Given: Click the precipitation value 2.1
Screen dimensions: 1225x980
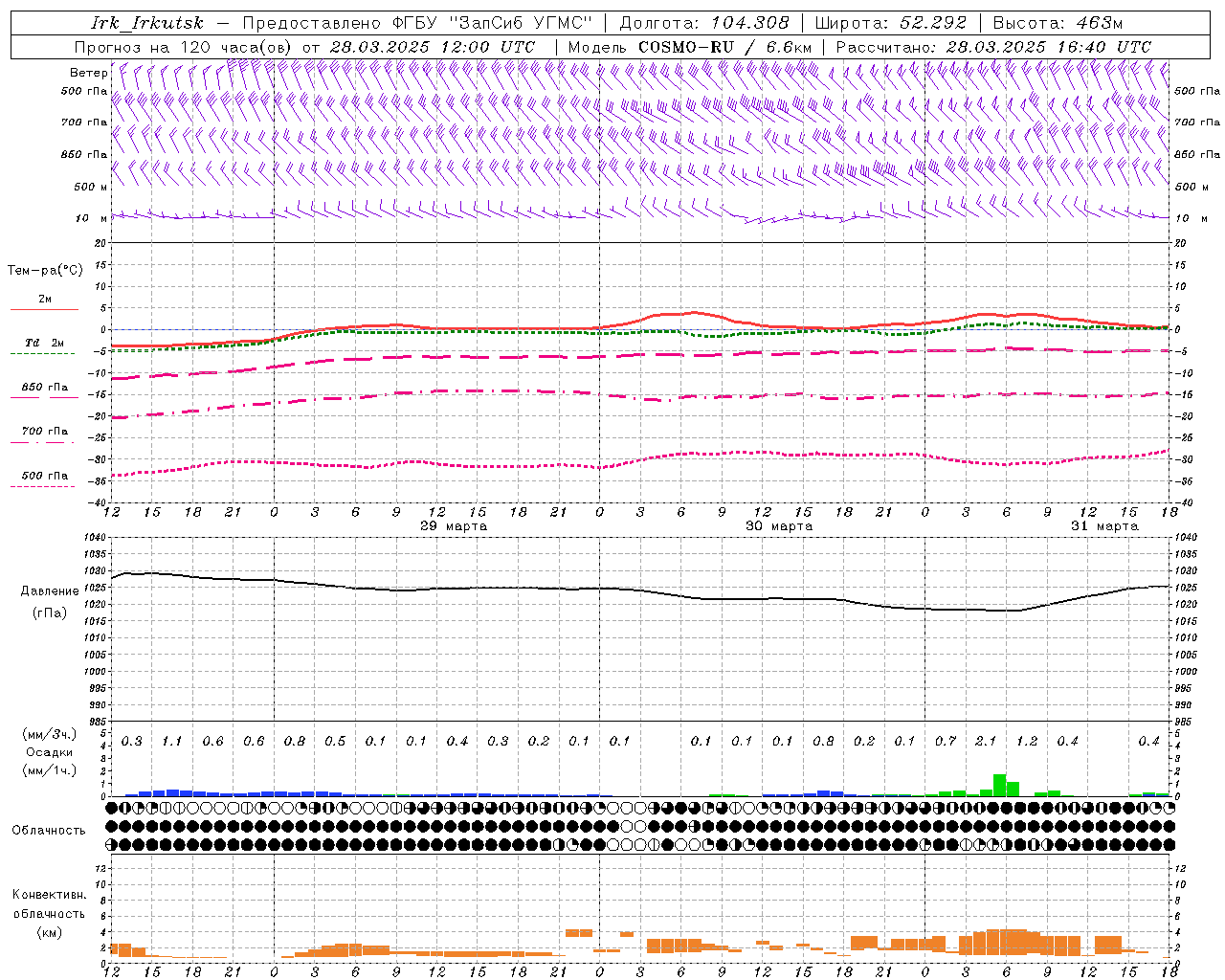Looking at the screenshot, I should click(x=986, y=741).
